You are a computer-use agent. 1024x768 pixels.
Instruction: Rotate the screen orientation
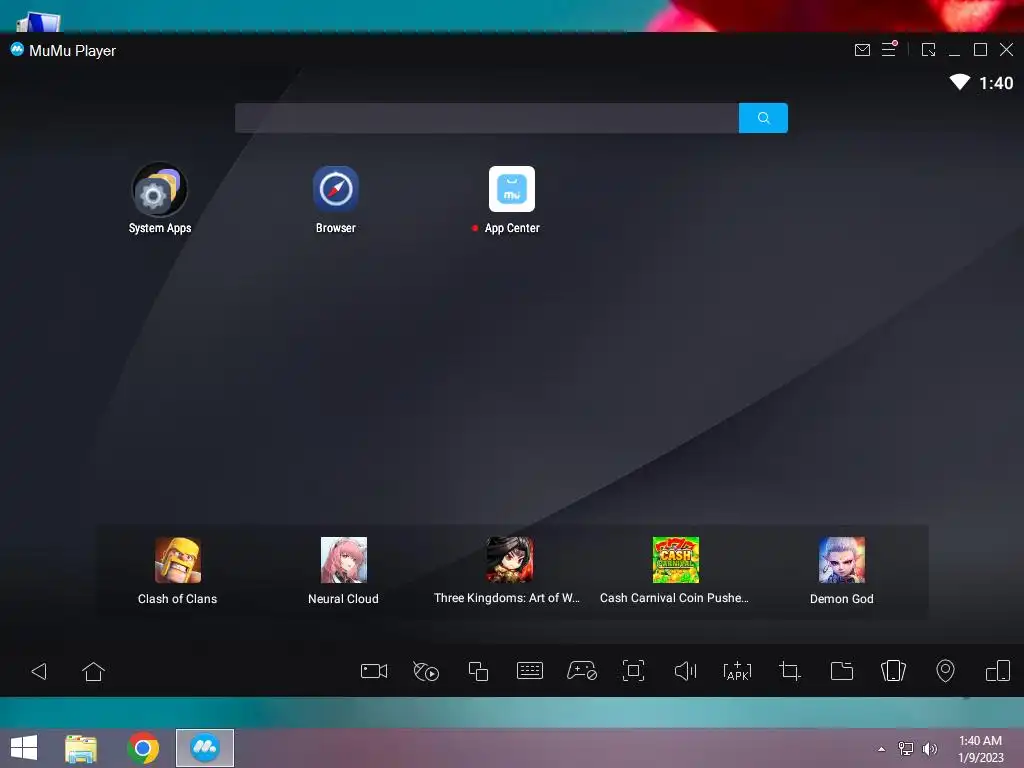998,671
